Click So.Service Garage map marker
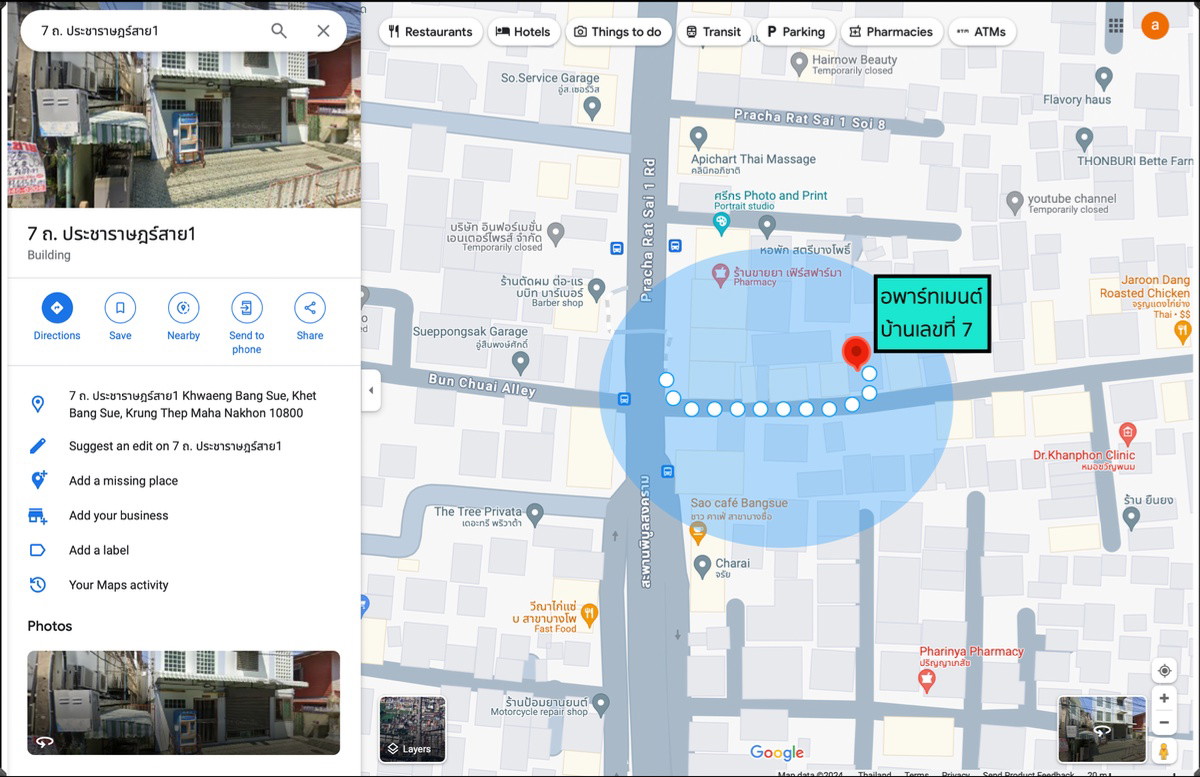 [x=594, y=109]
